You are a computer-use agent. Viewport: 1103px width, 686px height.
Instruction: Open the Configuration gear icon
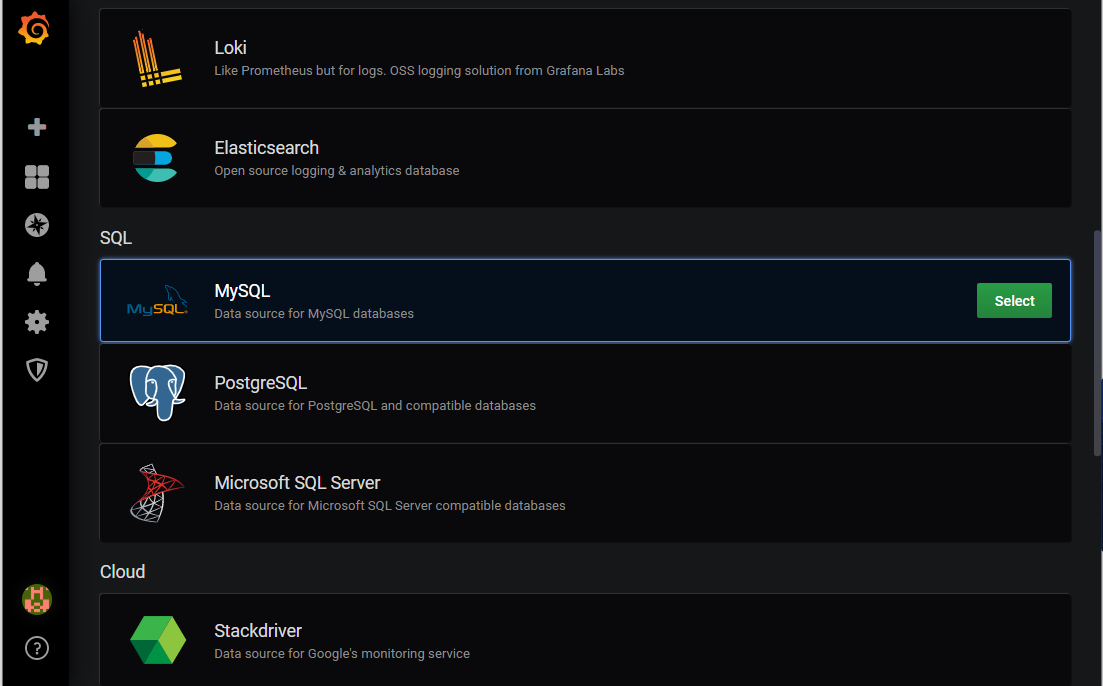coord(37,322)
